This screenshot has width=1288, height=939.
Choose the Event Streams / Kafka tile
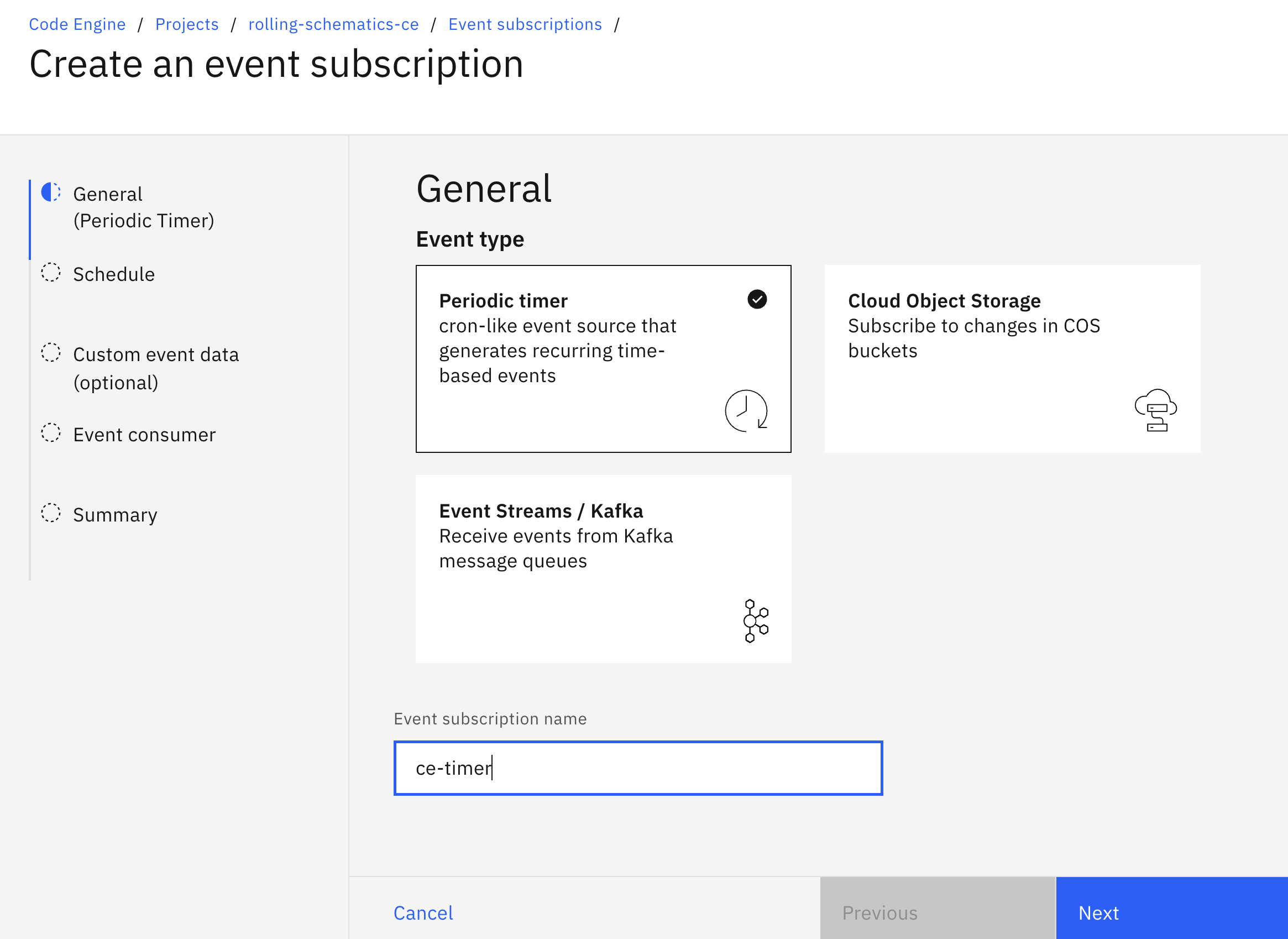click(603, 569)
